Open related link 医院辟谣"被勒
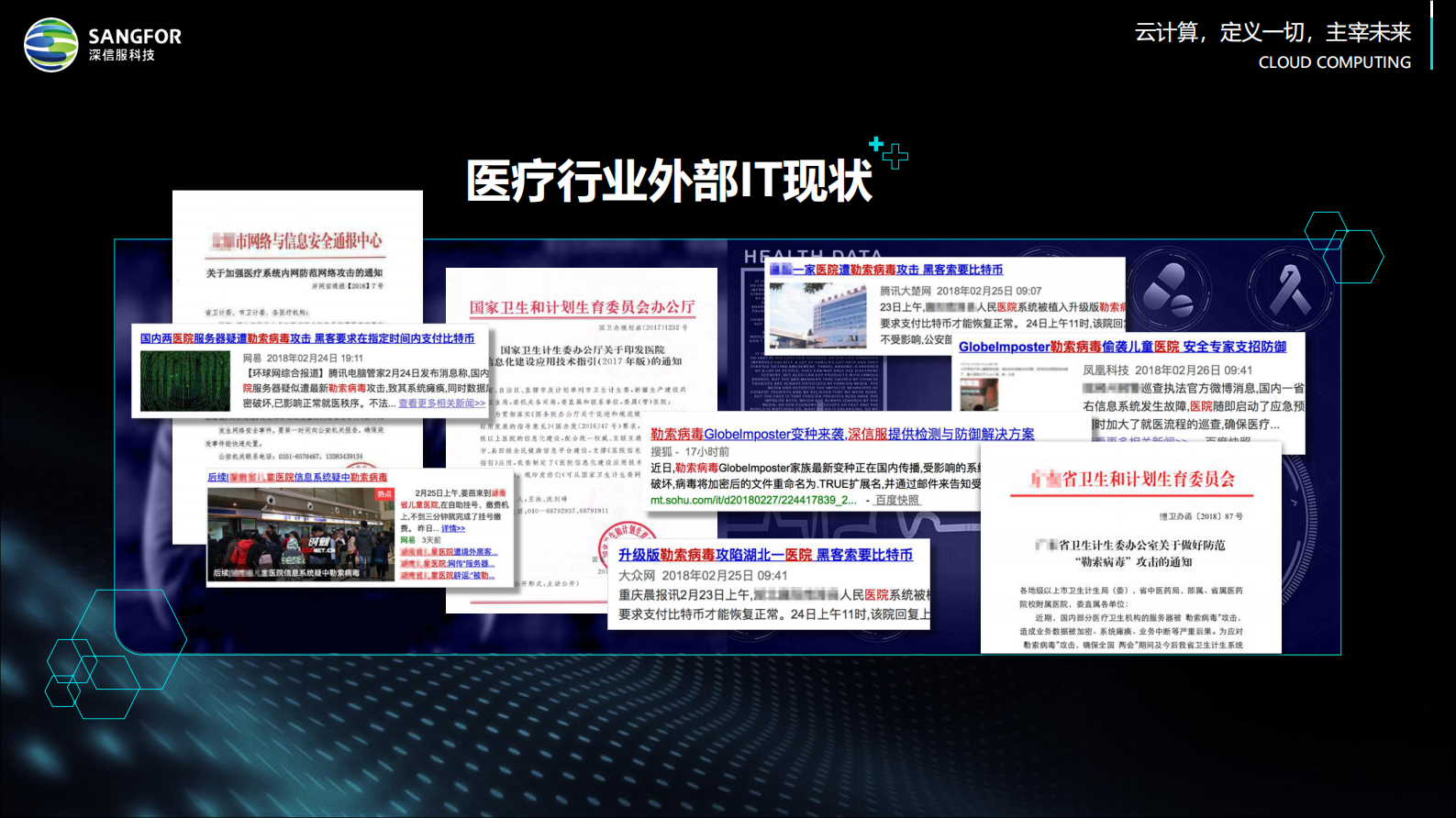 [448, 576]
